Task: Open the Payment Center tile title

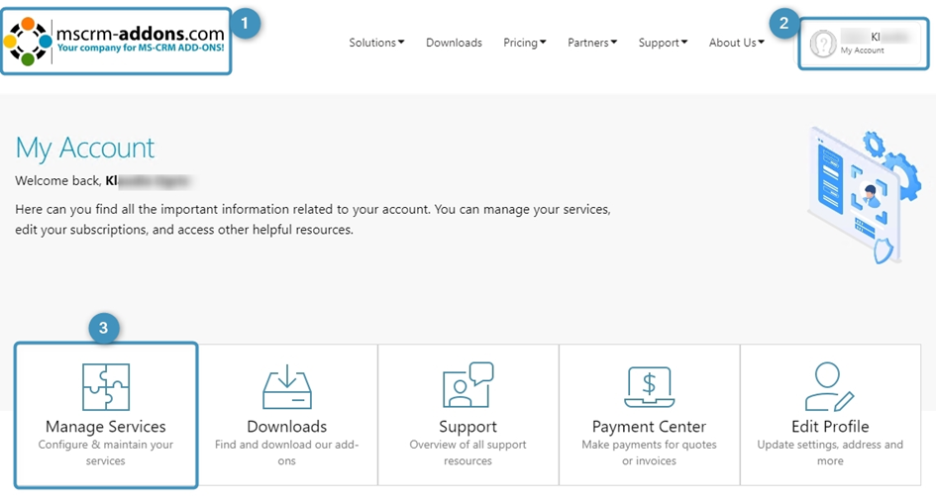Action: click(x=649, y=426)
